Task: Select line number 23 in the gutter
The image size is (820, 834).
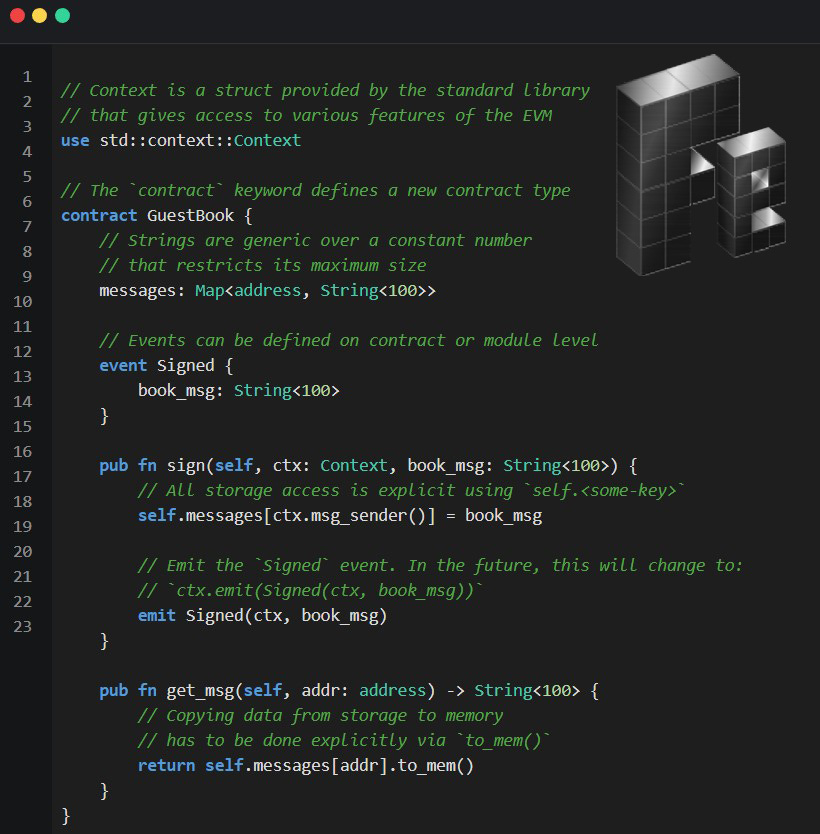Action: (23, 627)
